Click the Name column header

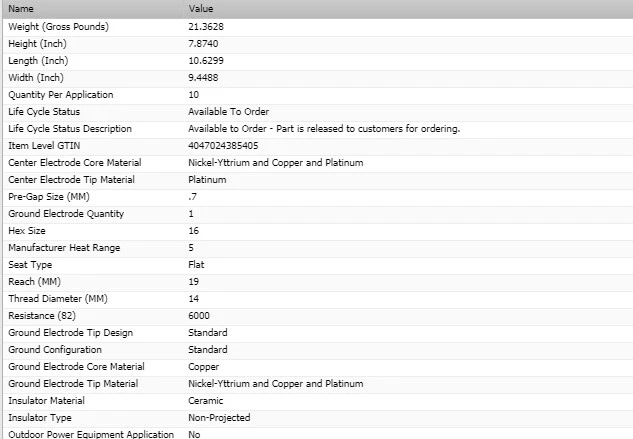(21, 8)
